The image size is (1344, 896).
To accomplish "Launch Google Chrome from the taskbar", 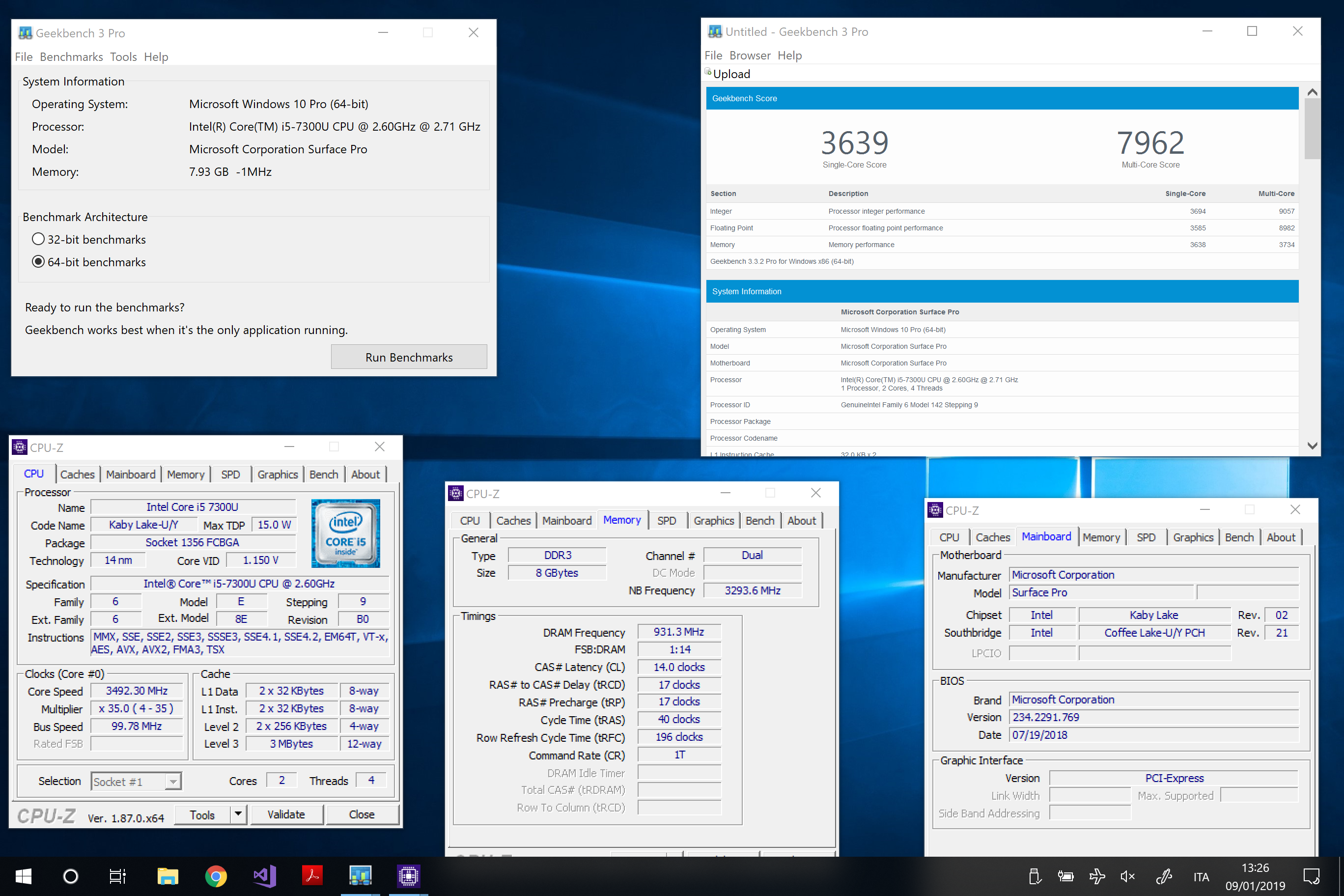I will (216, 876).
